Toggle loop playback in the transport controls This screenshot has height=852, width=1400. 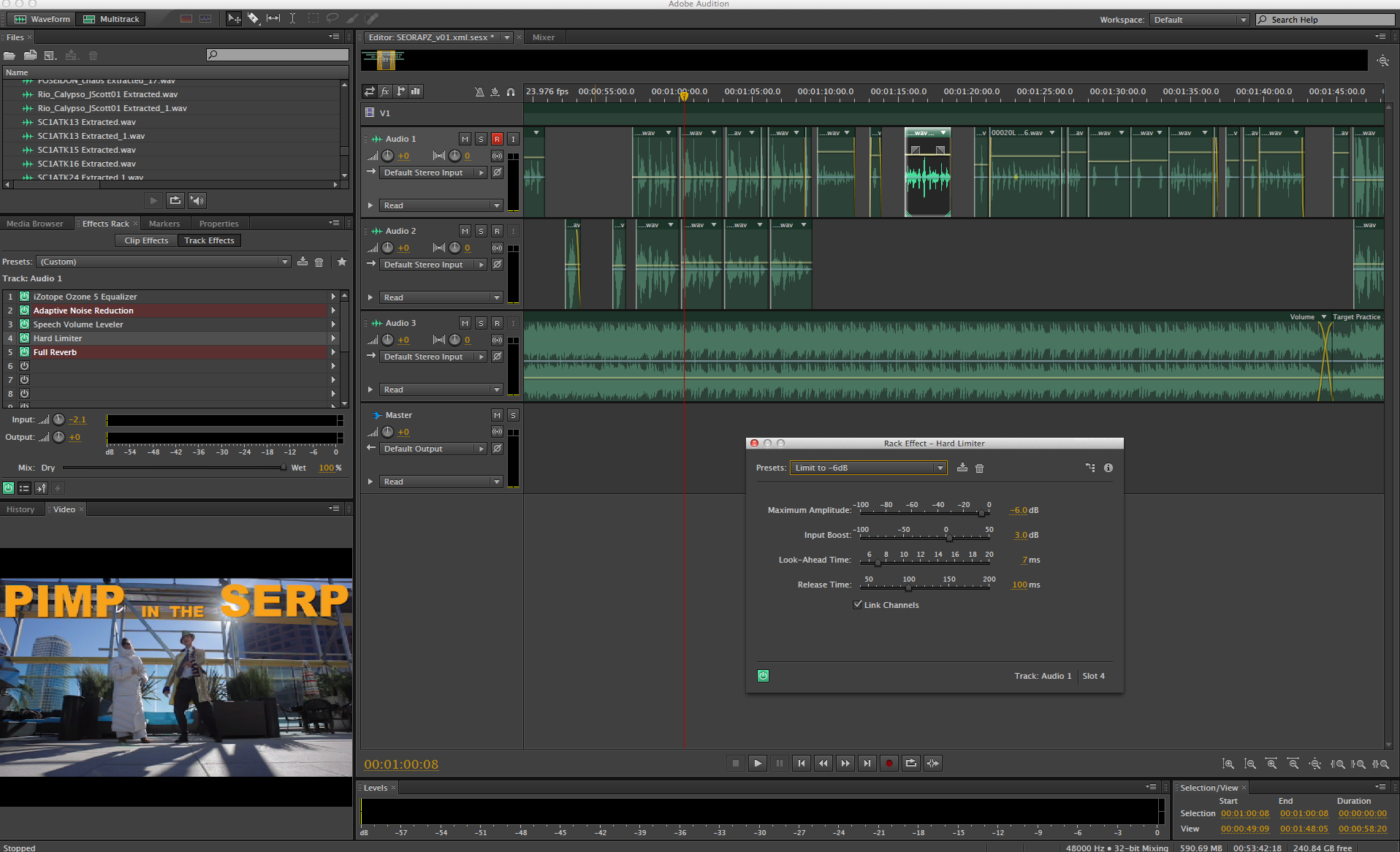tap(911, 764)
